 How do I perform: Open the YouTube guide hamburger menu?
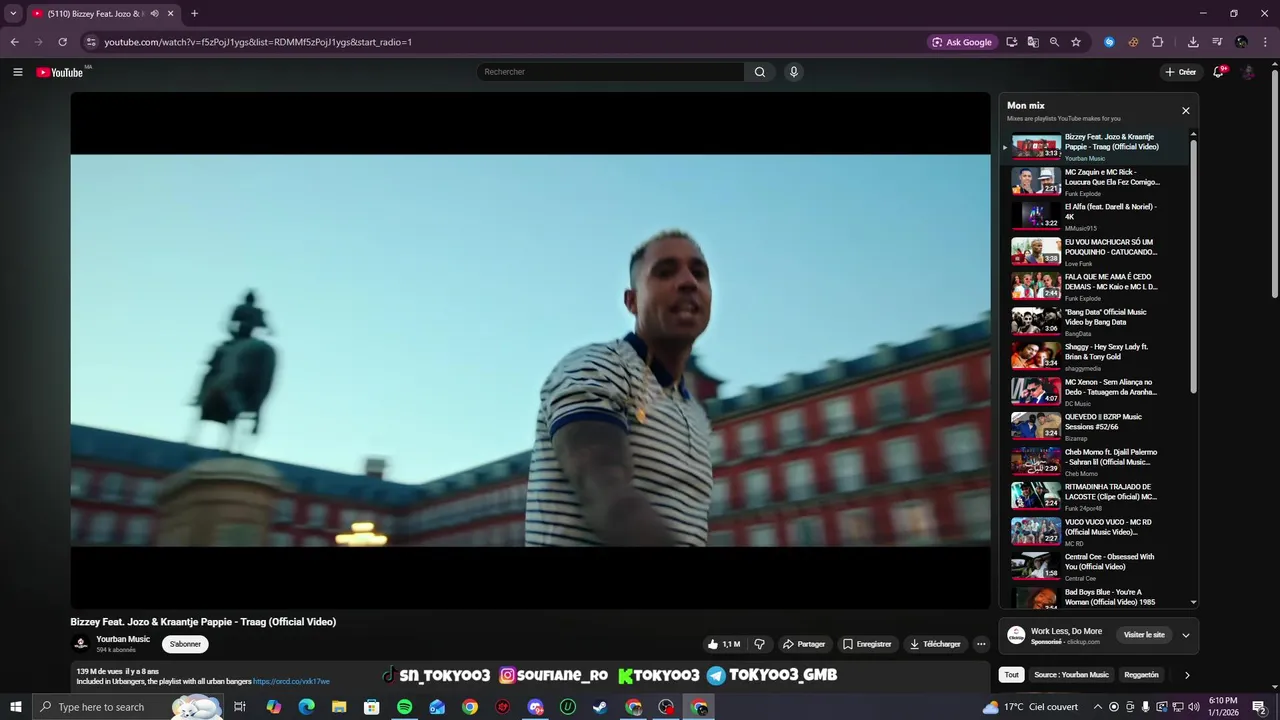point(17,72)
